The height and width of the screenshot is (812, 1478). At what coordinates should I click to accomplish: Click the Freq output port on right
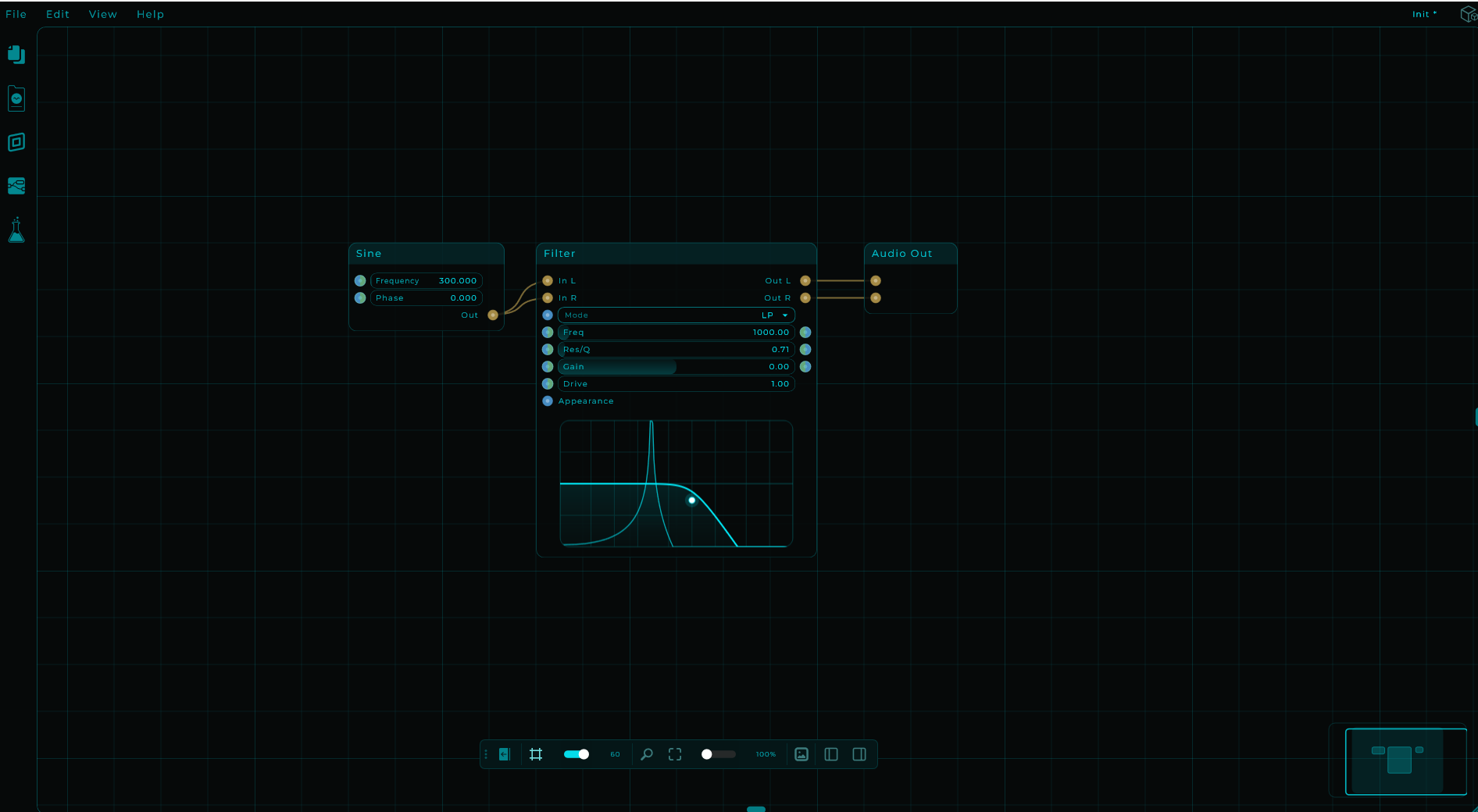(805, 333)
